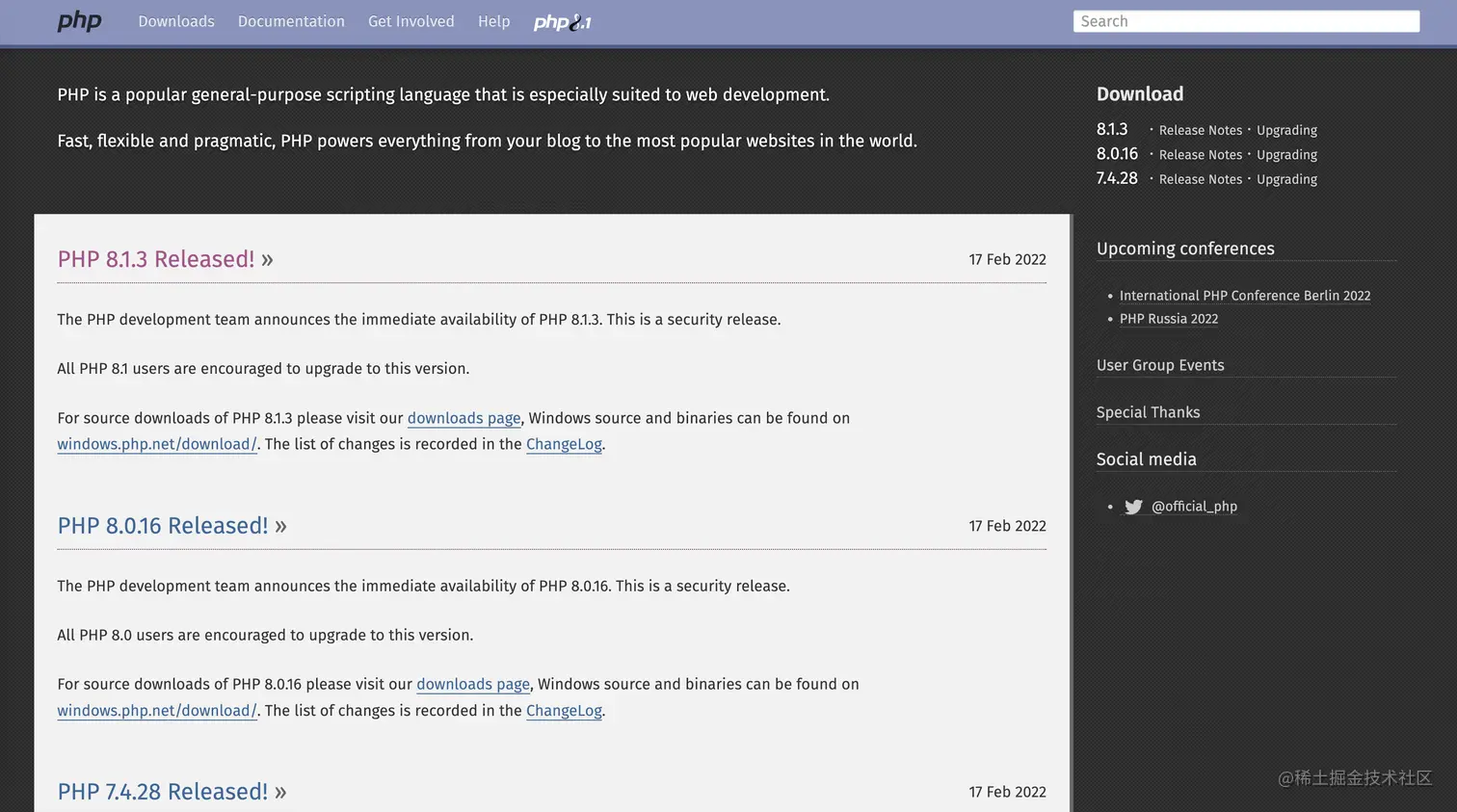
Task: Click 17 Feb 2022 date of 7.4.28 post
Action: click(x=1007, y=792)
